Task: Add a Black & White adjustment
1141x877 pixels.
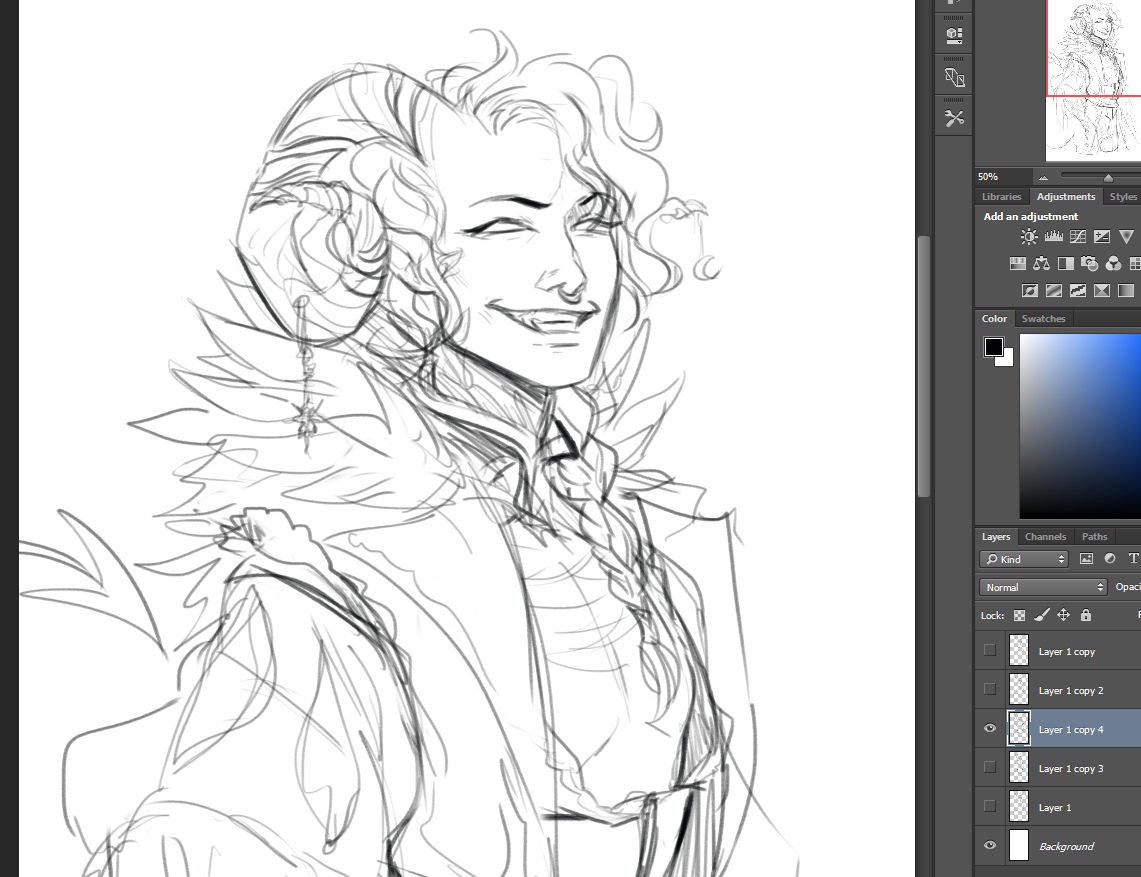Action: click(x=1065, y=263)
